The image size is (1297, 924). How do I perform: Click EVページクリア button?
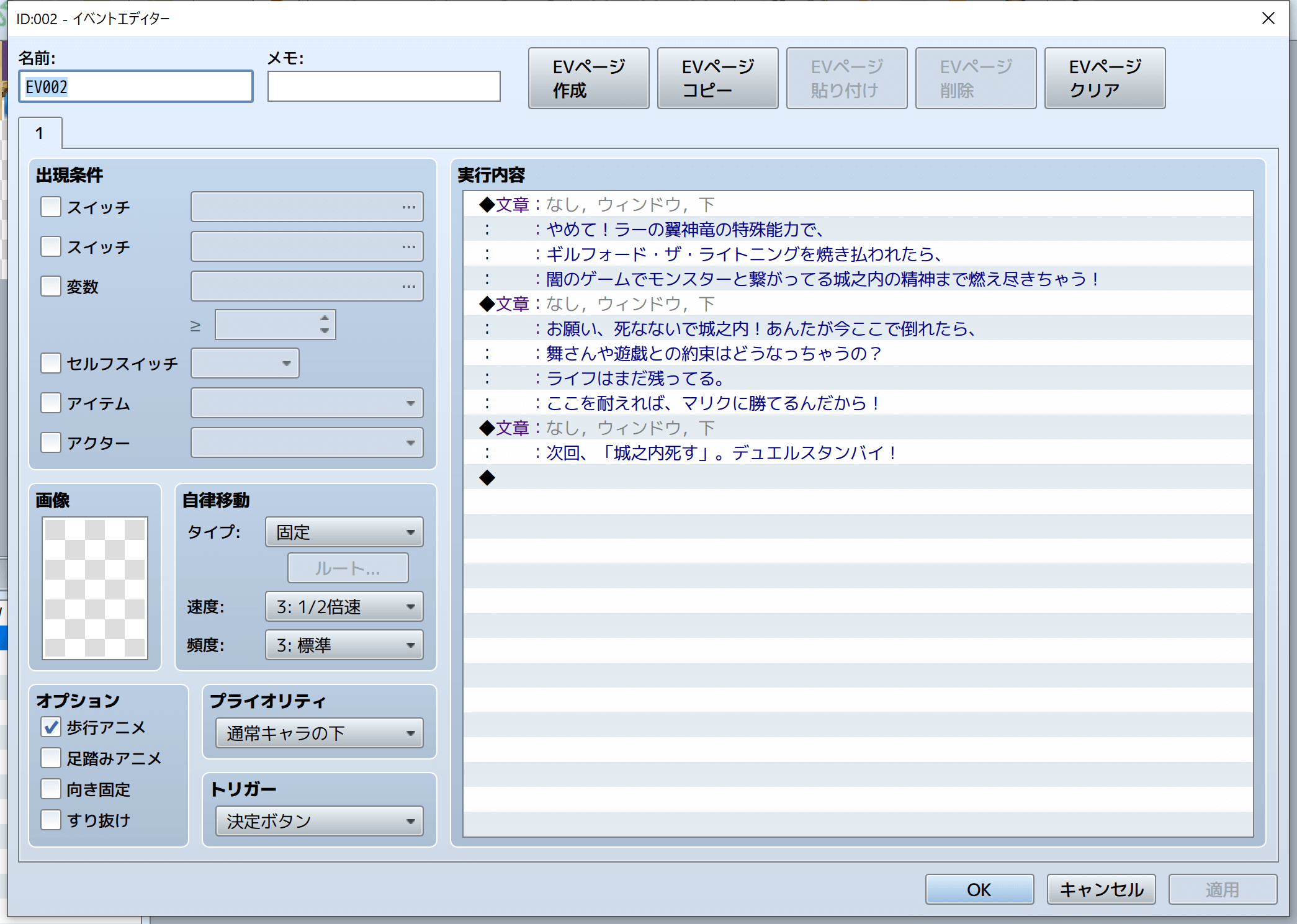click(1105, 78)
